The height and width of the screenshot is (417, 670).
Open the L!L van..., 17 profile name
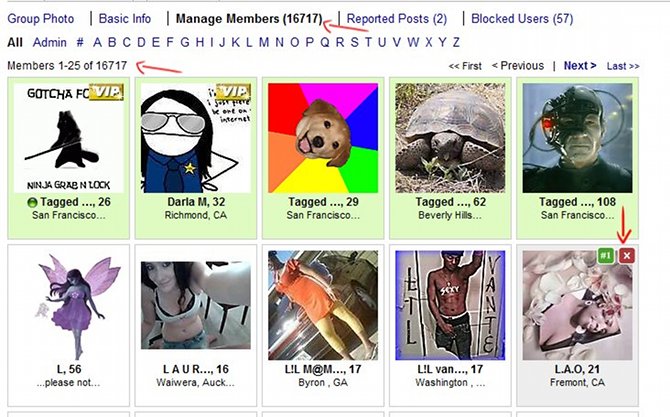click(x=450, y=369)
